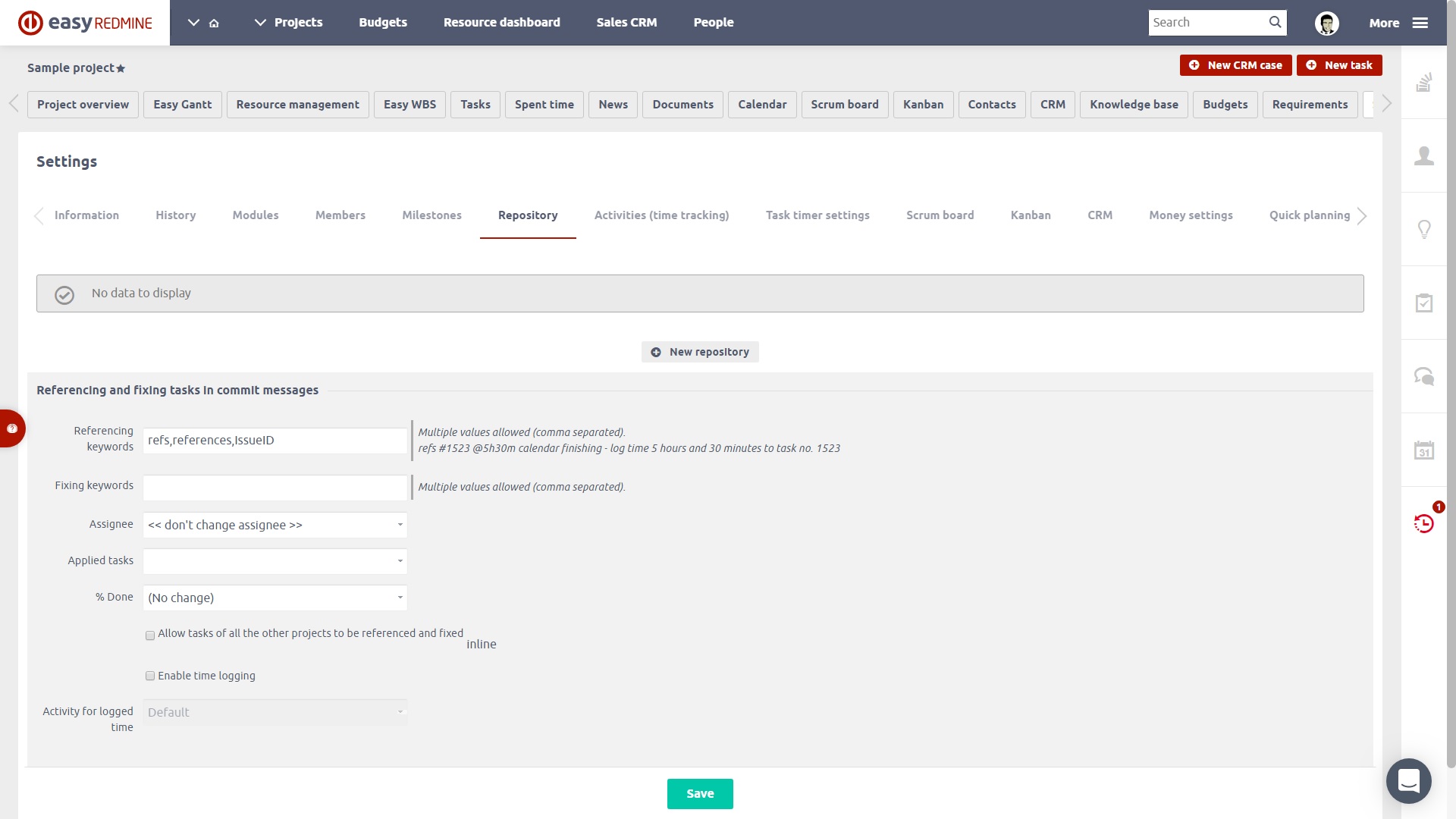
Task: Open the calendar icon in the right sidebar
Action: pos(1424,449)
